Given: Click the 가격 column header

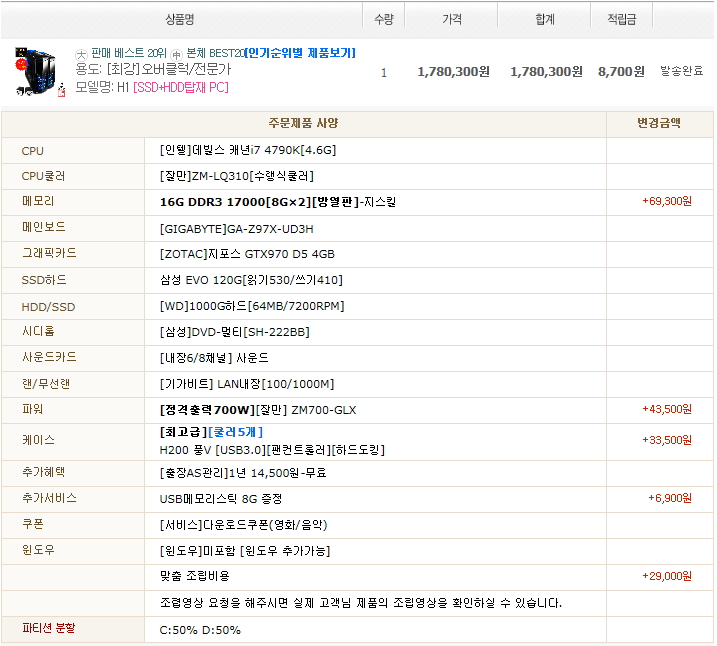Looking at the screenshot, I should click(x=452, y=19).
